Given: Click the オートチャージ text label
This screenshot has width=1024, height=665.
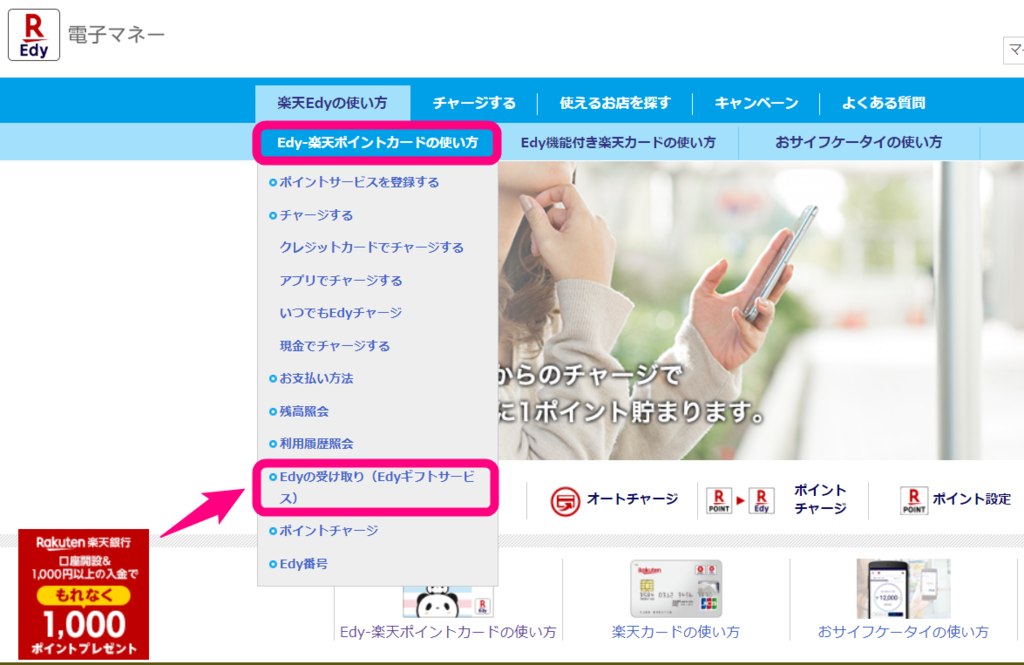Looking at the screenshot, I should [632, 499].
